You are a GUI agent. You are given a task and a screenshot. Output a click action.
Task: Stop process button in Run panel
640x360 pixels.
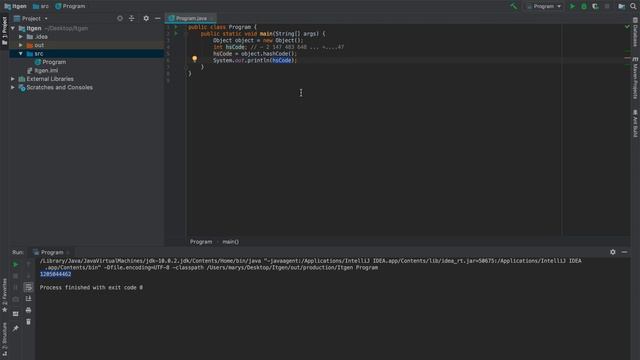[x=16, y=276]
